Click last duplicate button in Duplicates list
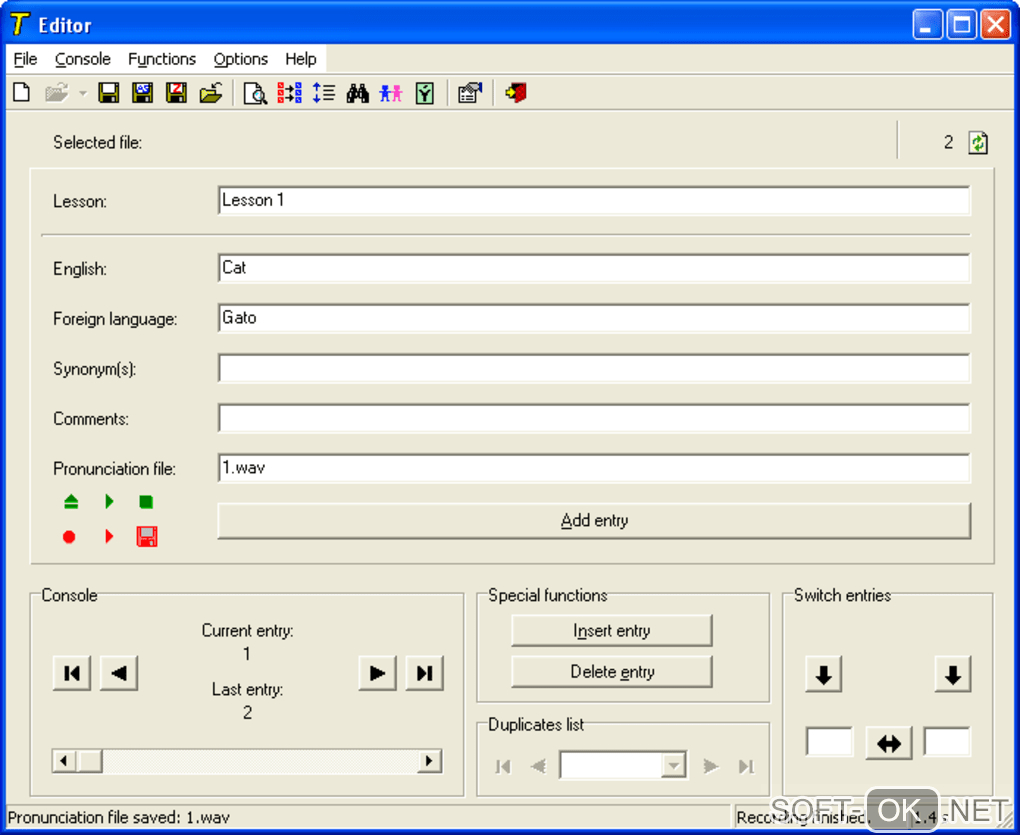This screenshot has height=835, width=1020. coord(746,767)
